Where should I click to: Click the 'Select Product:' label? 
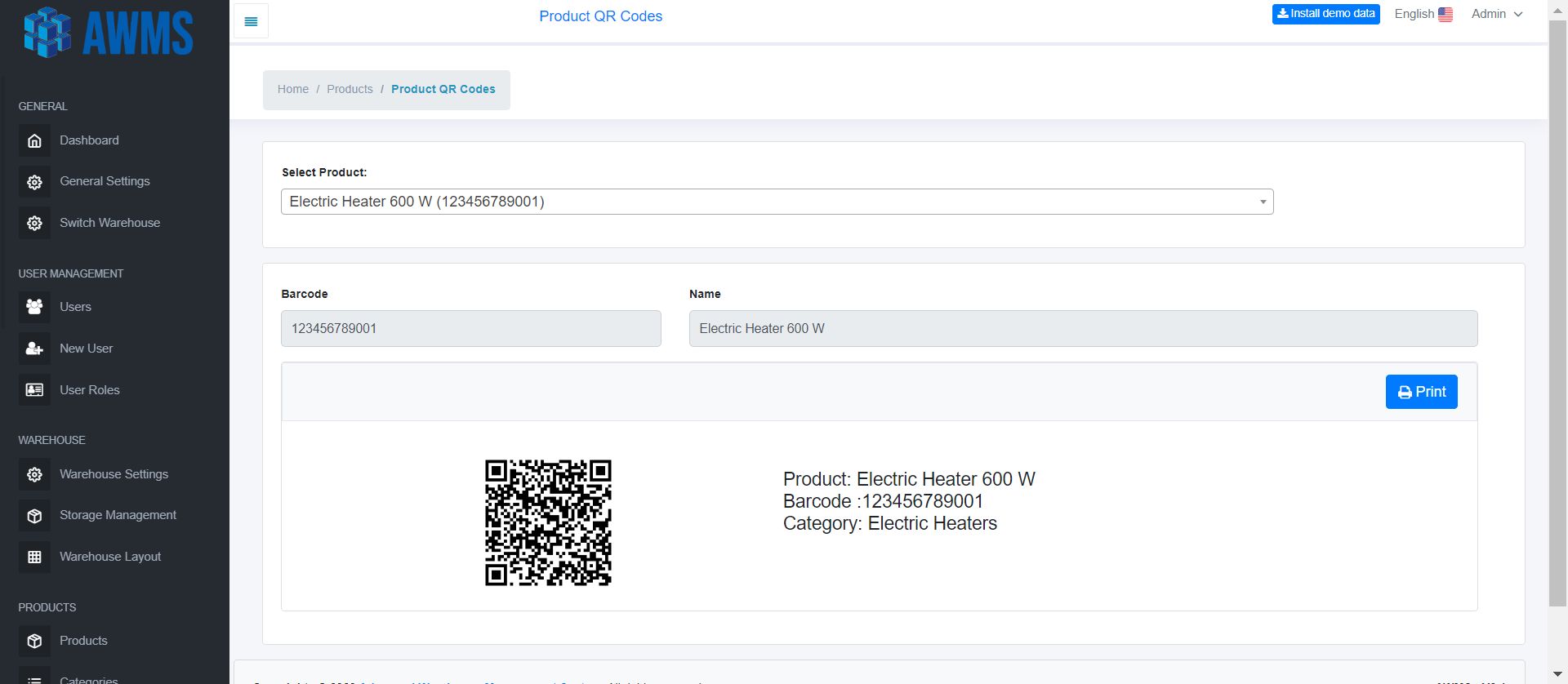coord(324,172)
